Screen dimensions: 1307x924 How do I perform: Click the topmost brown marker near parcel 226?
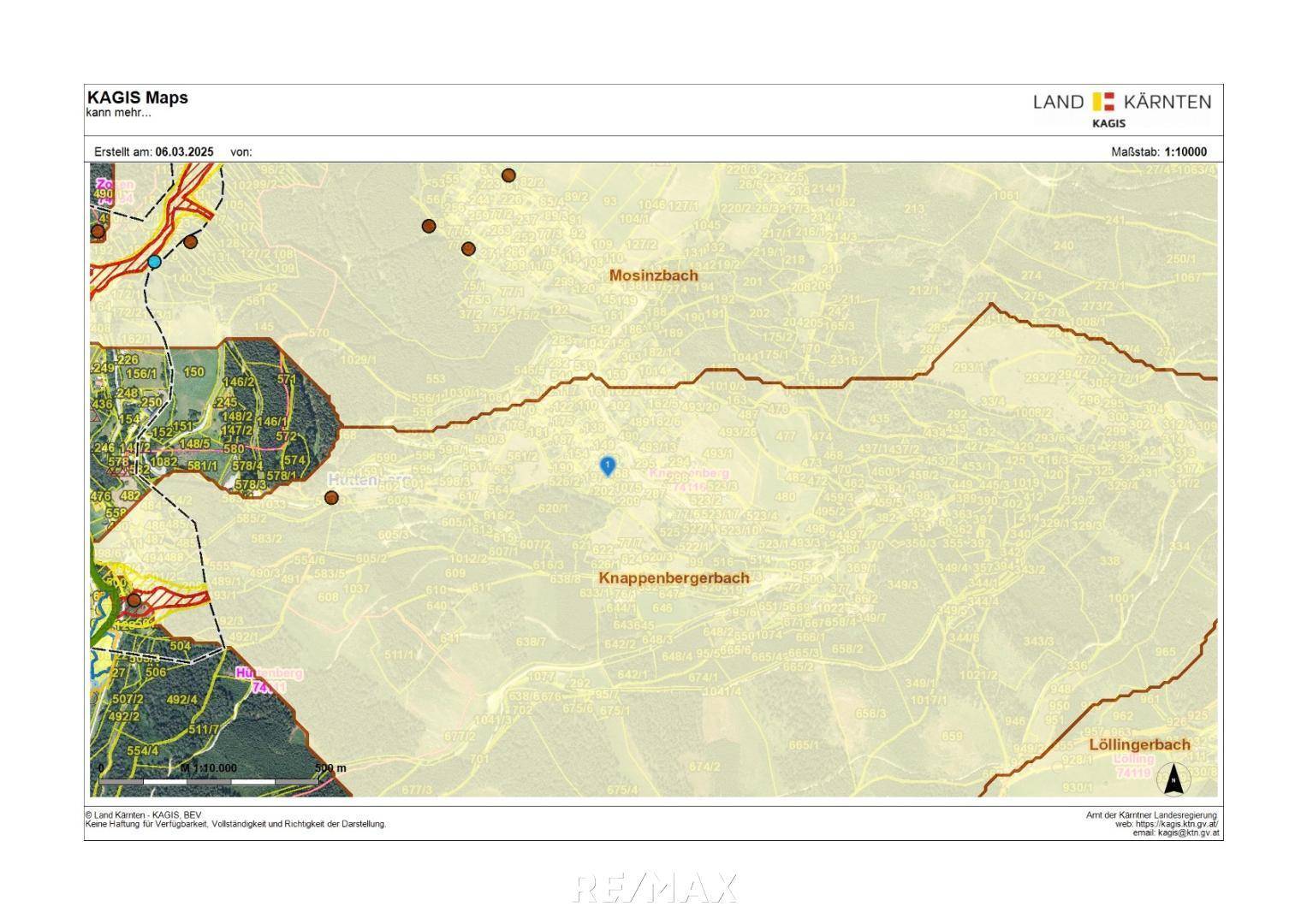pos(508,175)
